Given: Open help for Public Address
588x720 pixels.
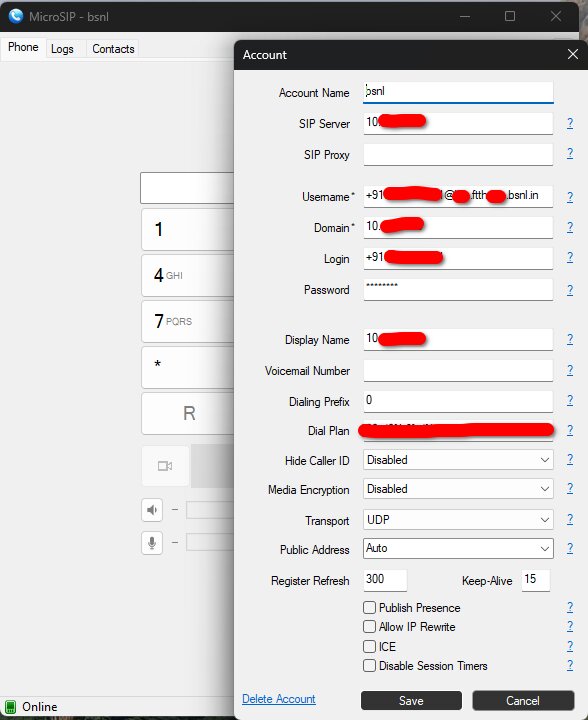Looking at the screenshot, I should pos(570,548).
